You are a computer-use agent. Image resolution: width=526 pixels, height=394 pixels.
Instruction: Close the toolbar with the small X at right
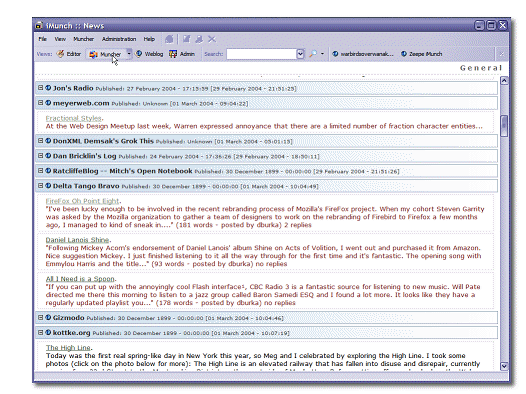pos(502,54)
